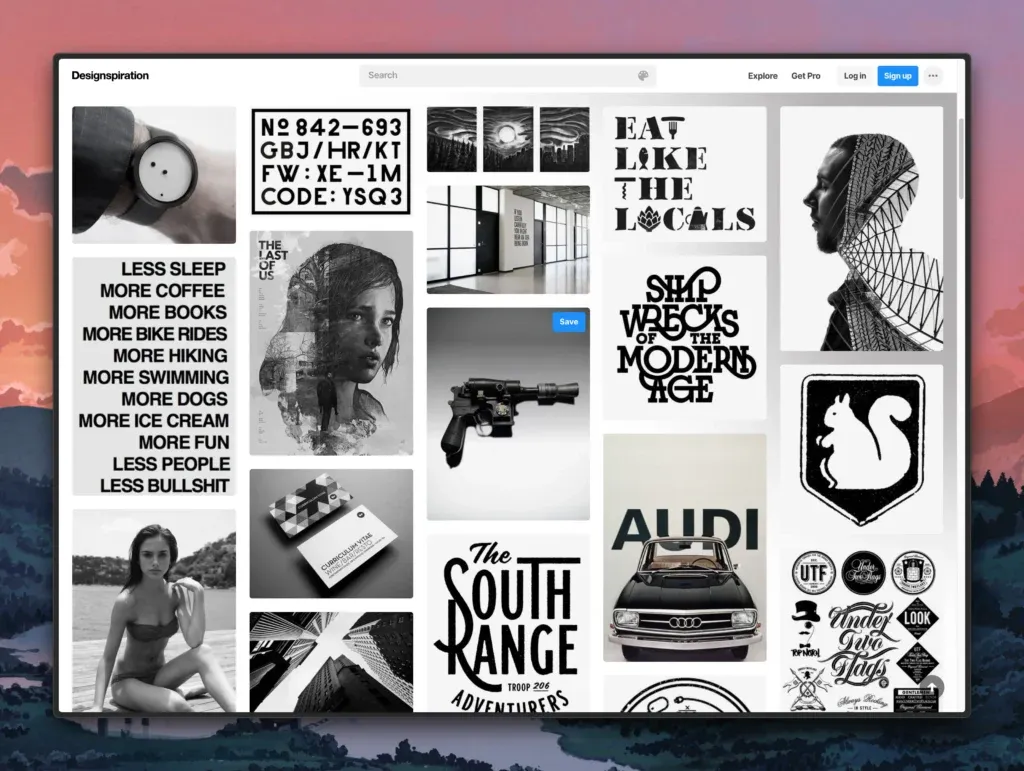Focus the Search input field
Viewport: 1024px width, 771px height.
click(507, 76)
